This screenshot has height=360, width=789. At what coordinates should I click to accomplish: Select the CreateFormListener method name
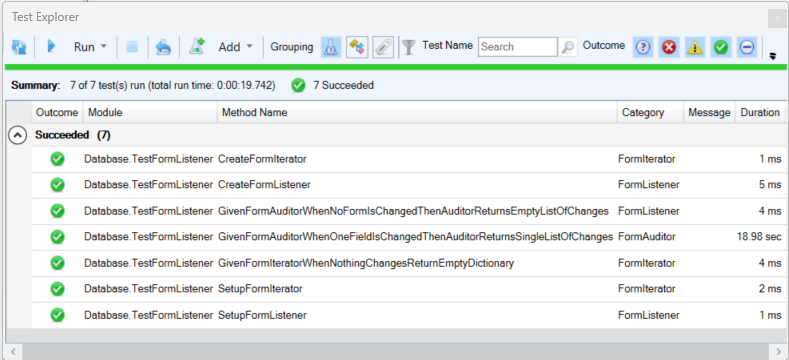(x=264, y=185)
